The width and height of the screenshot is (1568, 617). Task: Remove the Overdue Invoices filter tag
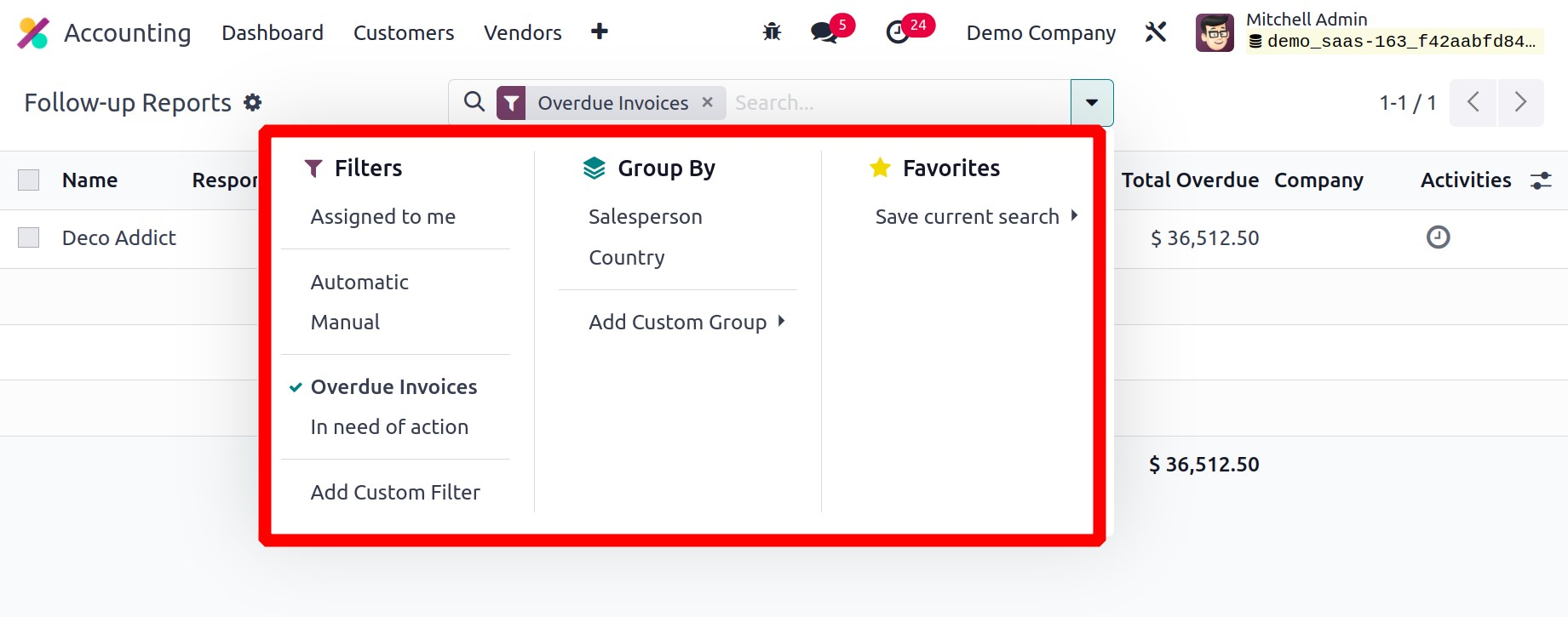(x=707, y=102)
